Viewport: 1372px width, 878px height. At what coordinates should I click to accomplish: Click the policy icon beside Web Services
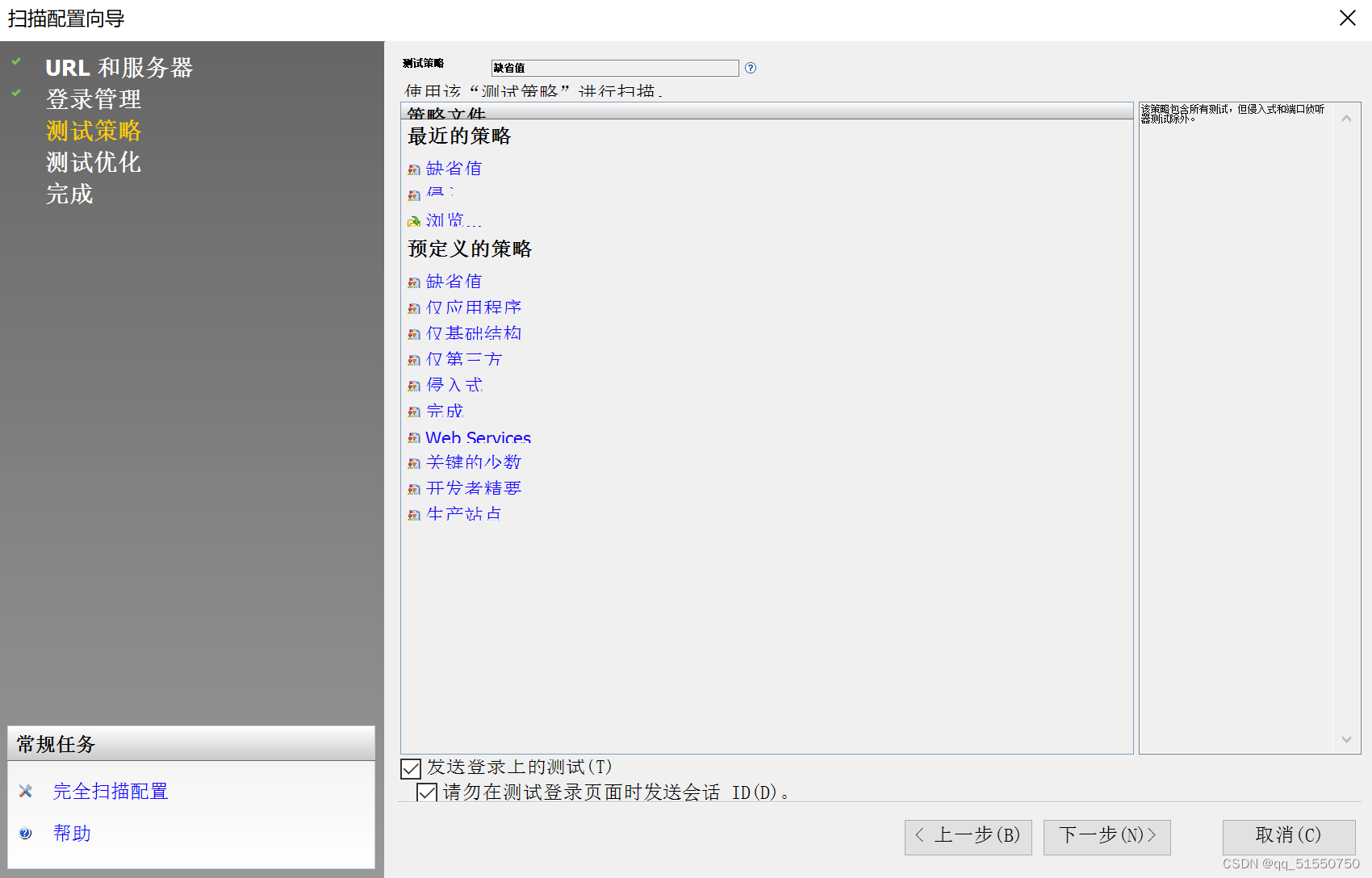tap(414, 437)
